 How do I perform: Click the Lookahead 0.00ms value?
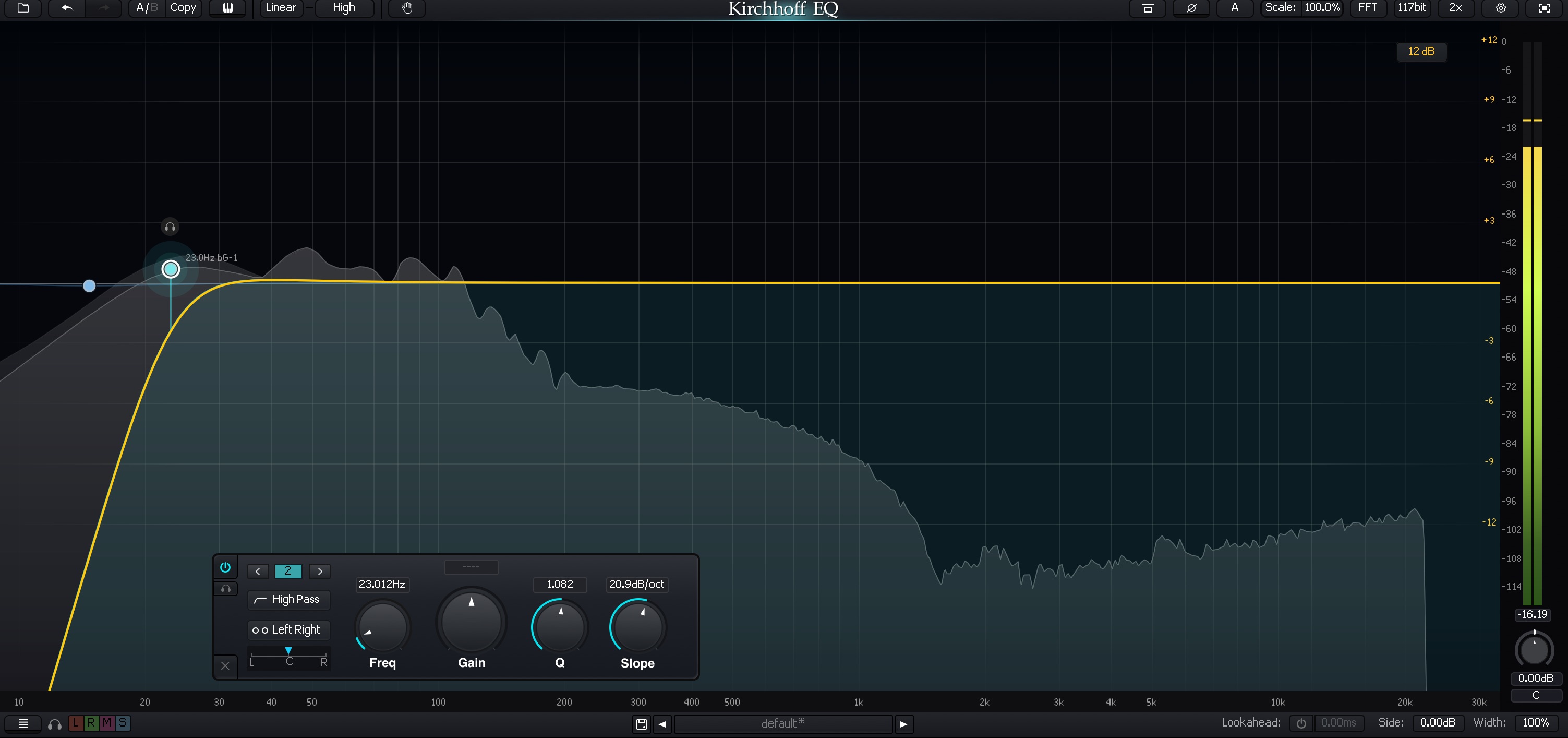click(1338, 723)
